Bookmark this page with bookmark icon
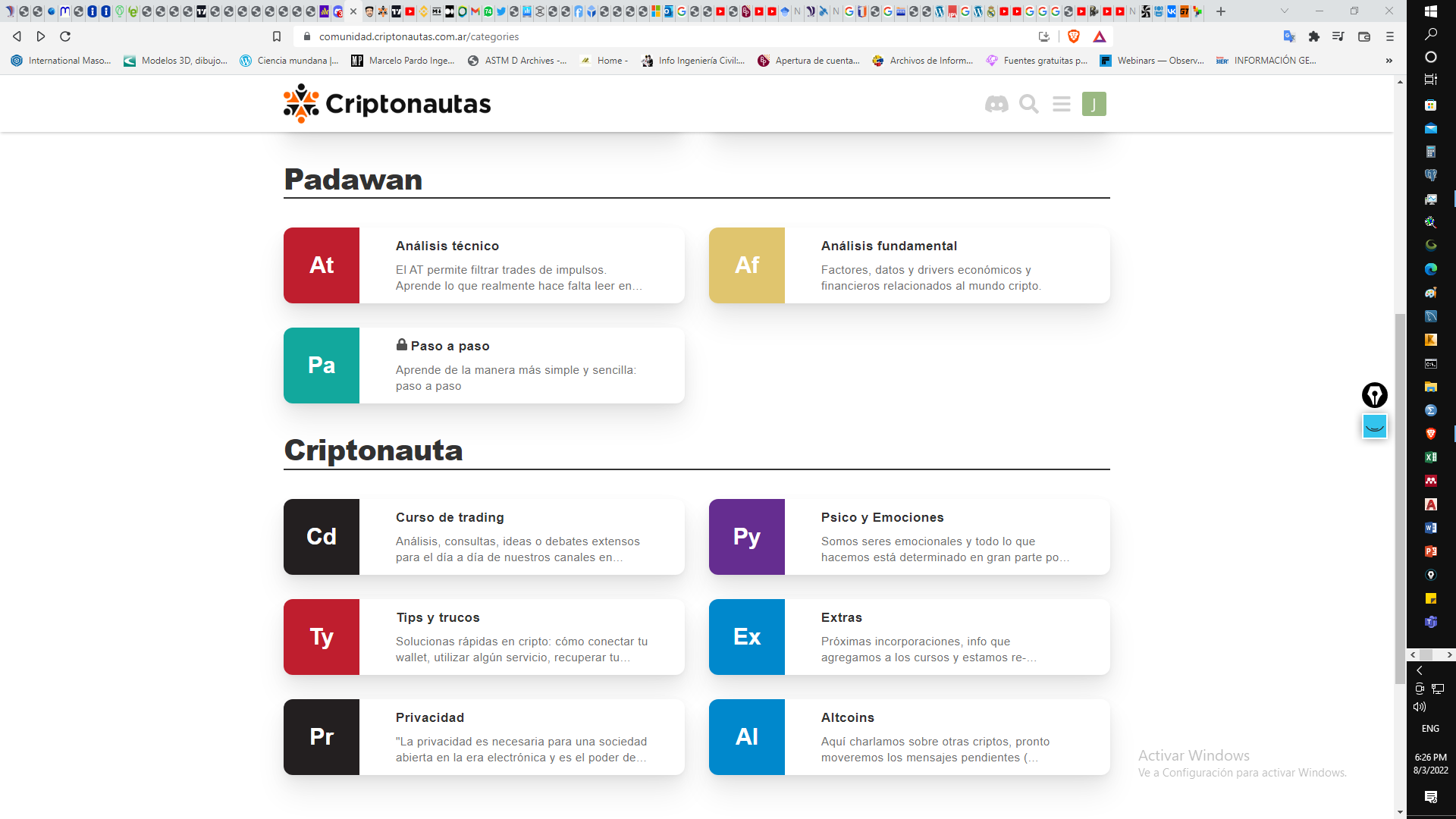This screenshot has height=819, width=1456. click(x=277, y=36)
